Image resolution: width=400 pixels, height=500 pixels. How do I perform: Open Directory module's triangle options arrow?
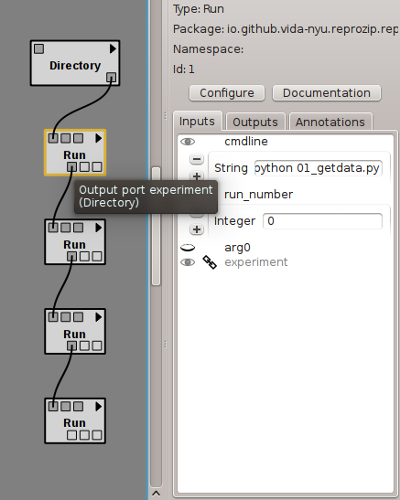click(113, 49)
